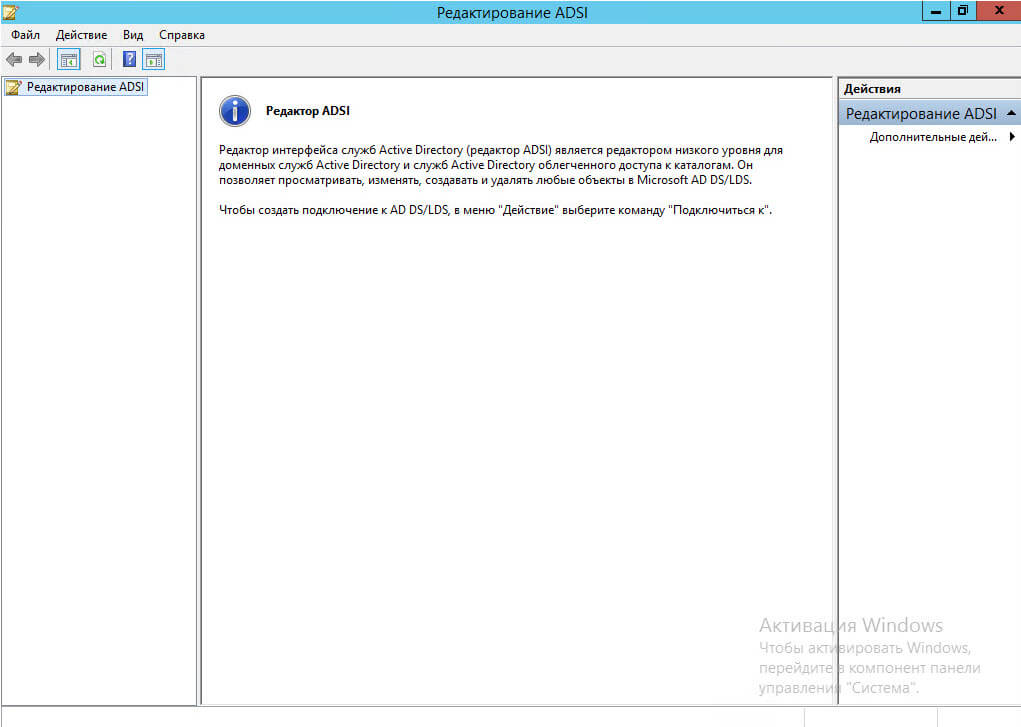
Task: Open the Справка menu
Action: click(182, 35)
